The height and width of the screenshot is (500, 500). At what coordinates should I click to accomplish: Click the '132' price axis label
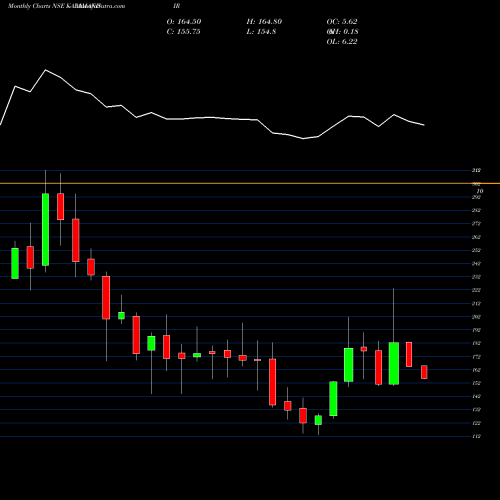[476, 410]
